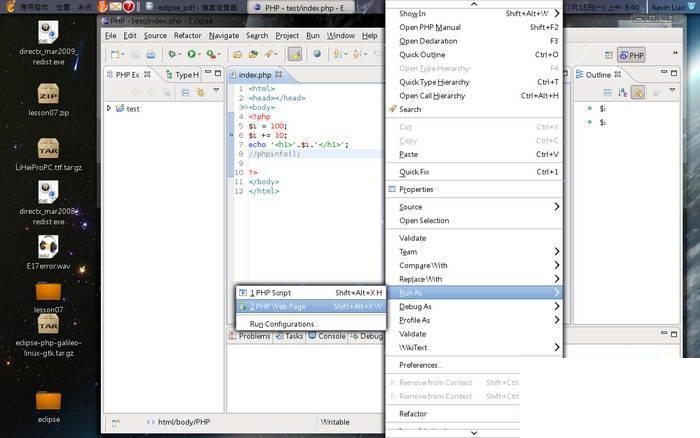Select LiHeiProPC.ttf.tar.gz desktop icon
This screenshot has height=438, width=700.
pos(48,154)
